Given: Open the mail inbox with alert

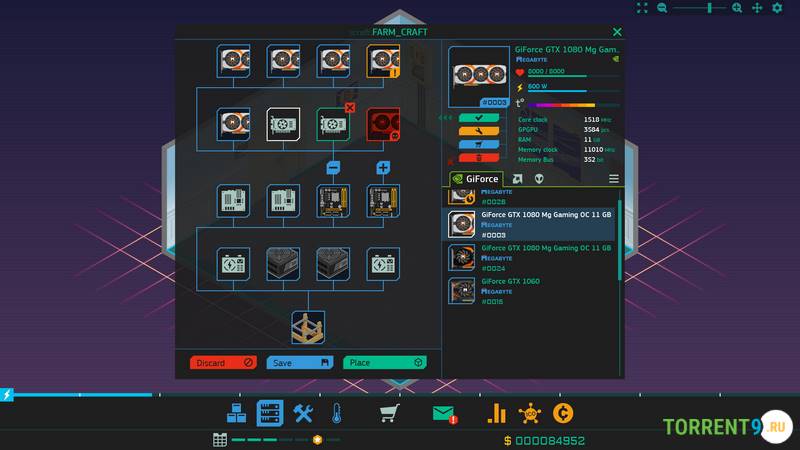Looking at the screenshot, I should tap(444, 413).
